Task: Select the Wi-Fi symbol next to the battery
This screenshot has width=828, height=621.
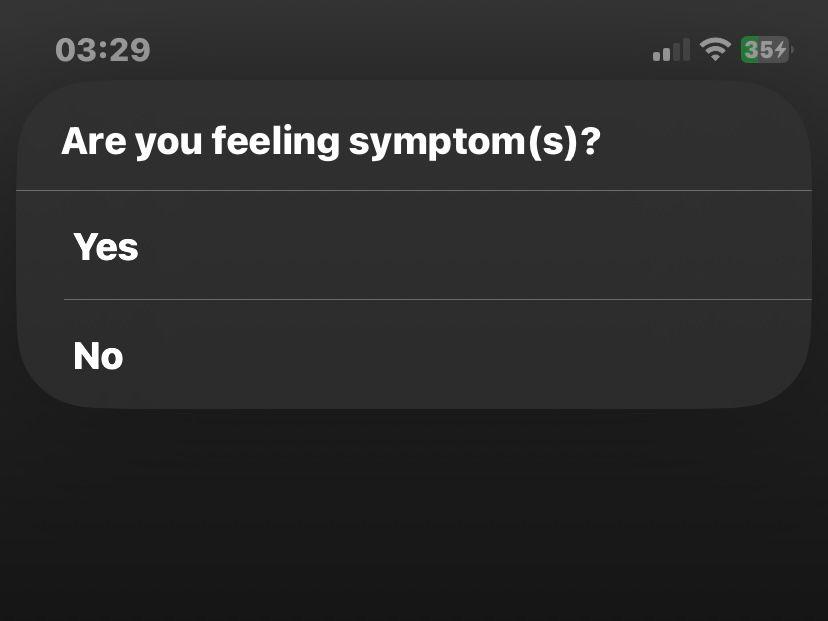Action: coord(714,48)
